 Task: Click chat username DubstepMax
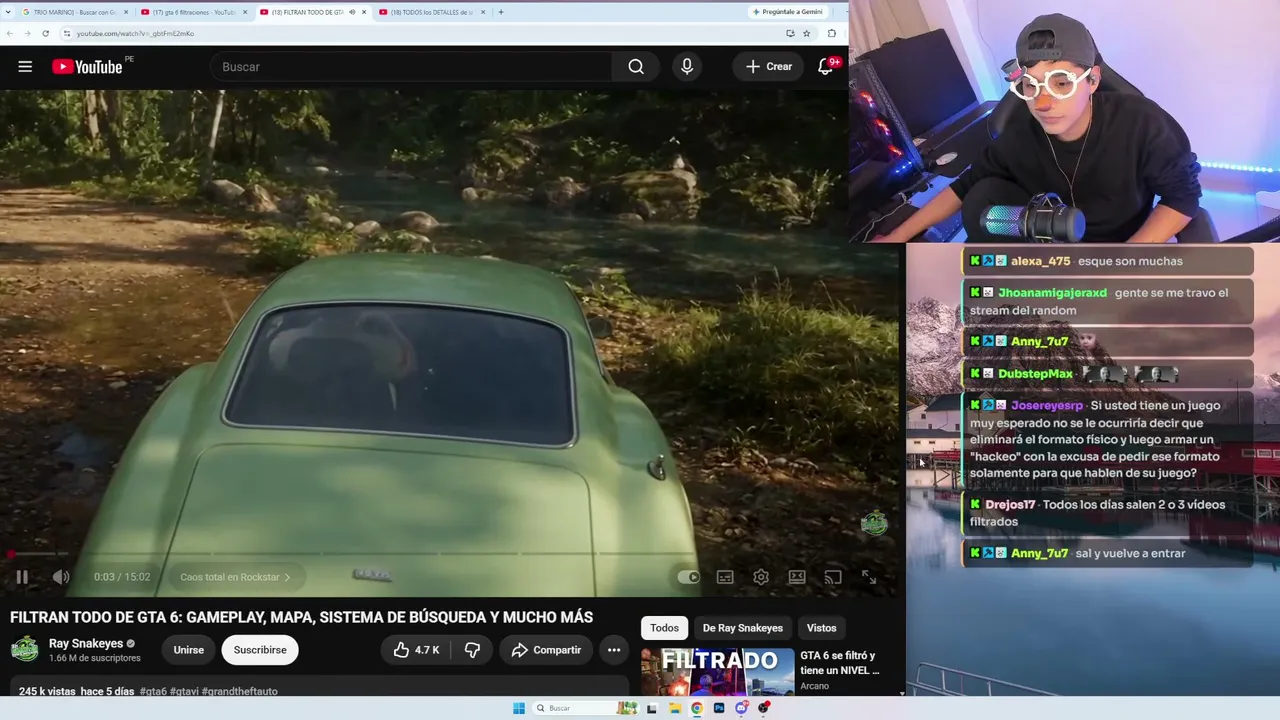point(1035,374)
